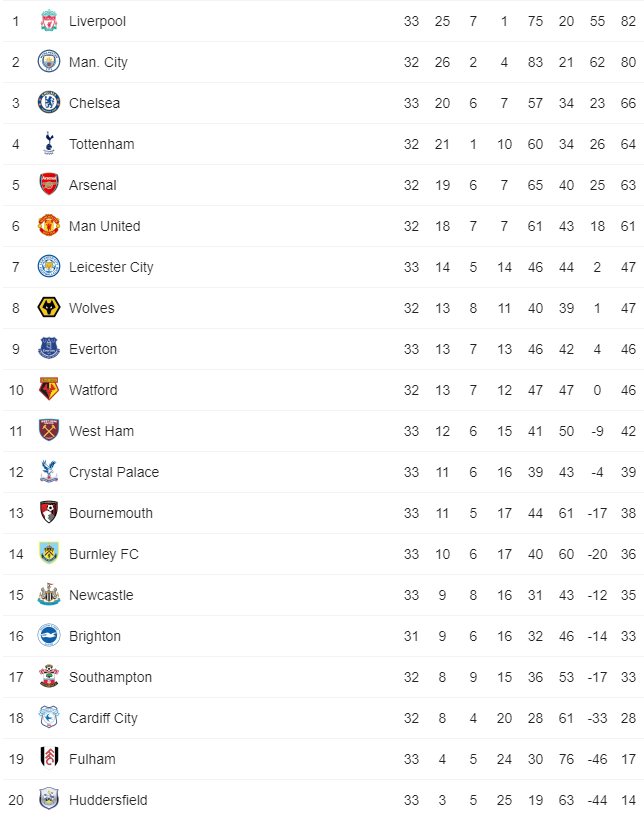The height and width of the screenshot is (819, 644).
Task: Click the Watford crest icon
Action: [49, 389]
